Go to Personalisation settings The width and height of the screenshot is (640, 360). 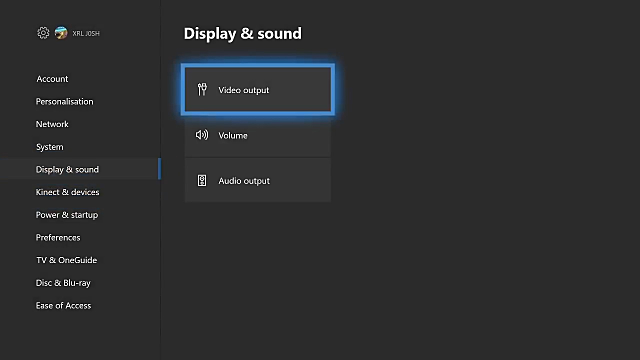click(x=64, y=101)
